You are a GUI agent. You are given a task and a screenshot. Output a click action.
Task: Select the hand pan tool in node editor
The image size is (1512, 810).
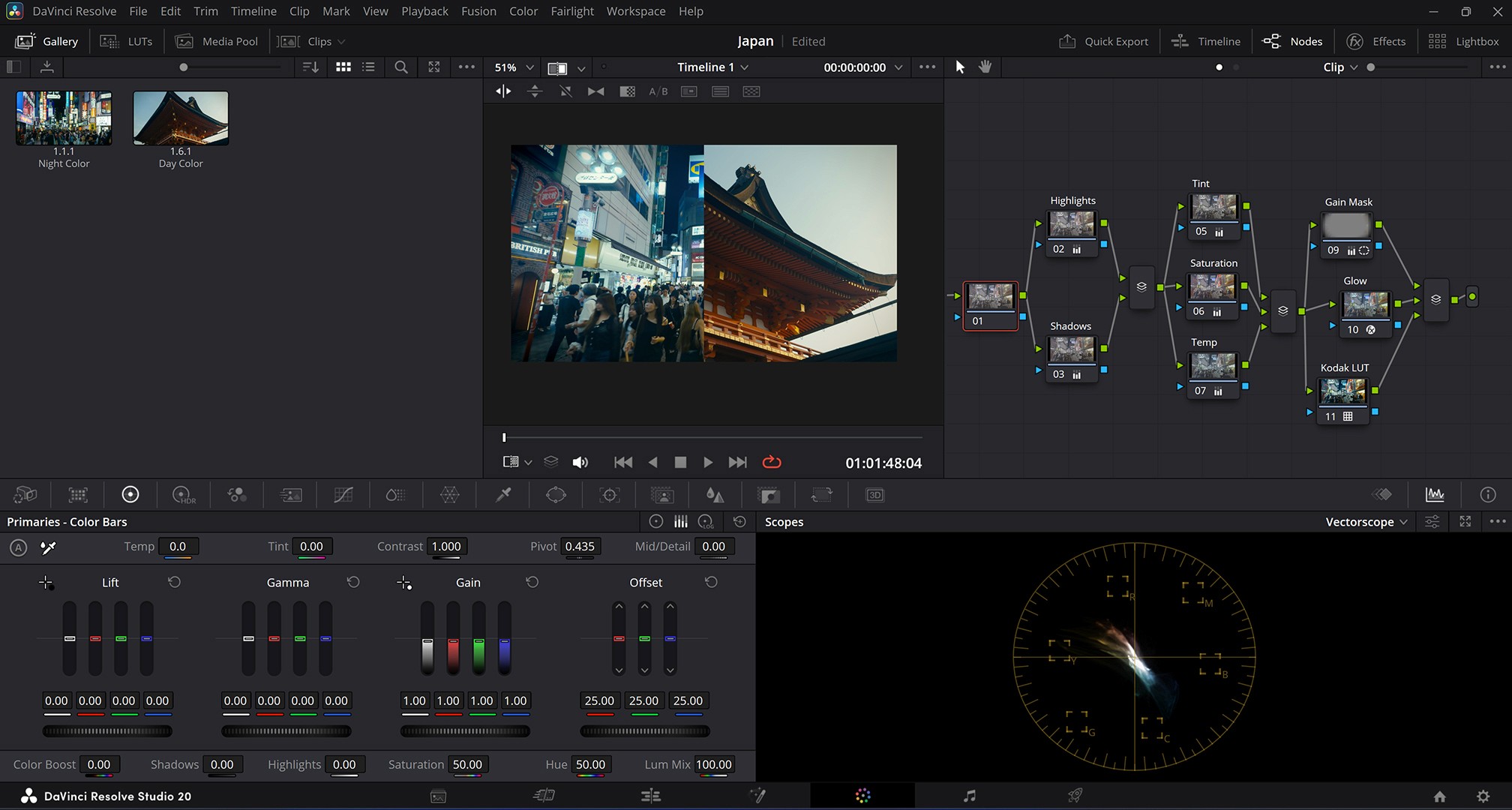coord(985,67)
